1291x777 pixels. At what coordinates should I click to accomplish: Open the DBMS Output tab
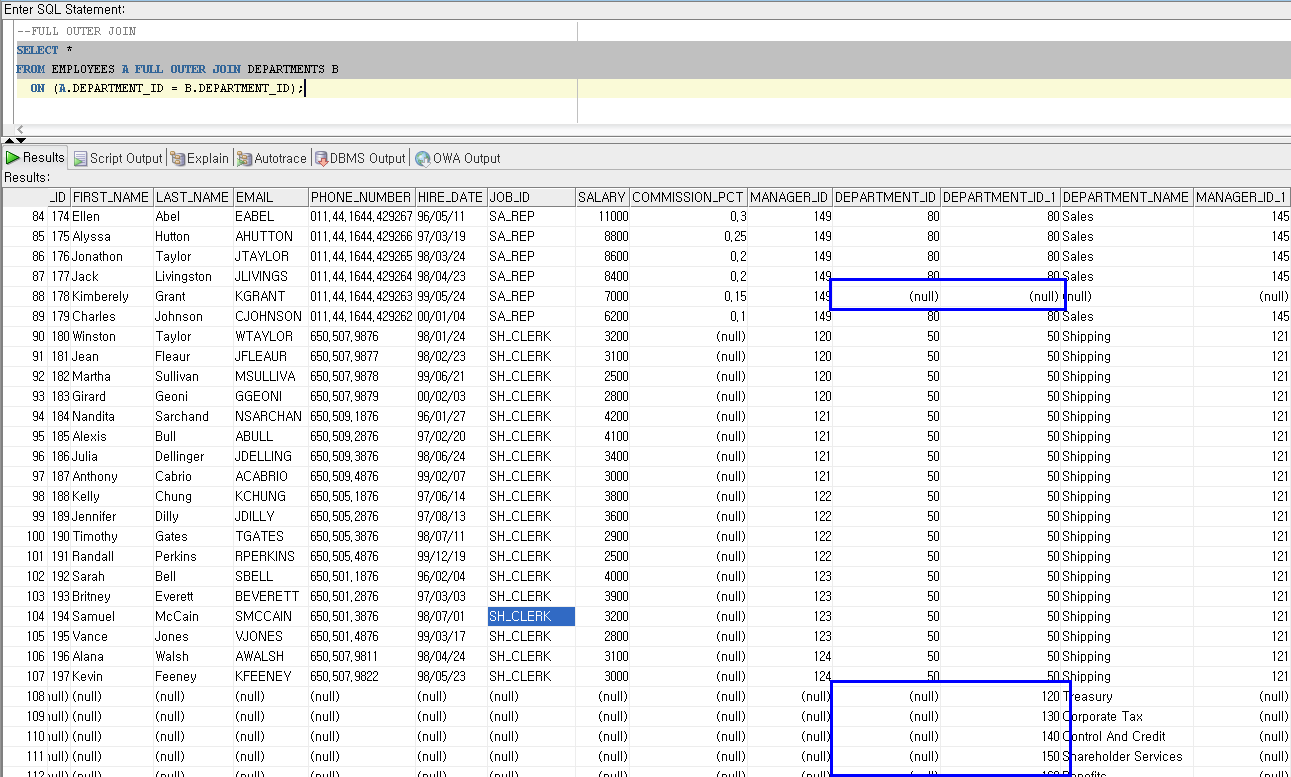[367, 158]
